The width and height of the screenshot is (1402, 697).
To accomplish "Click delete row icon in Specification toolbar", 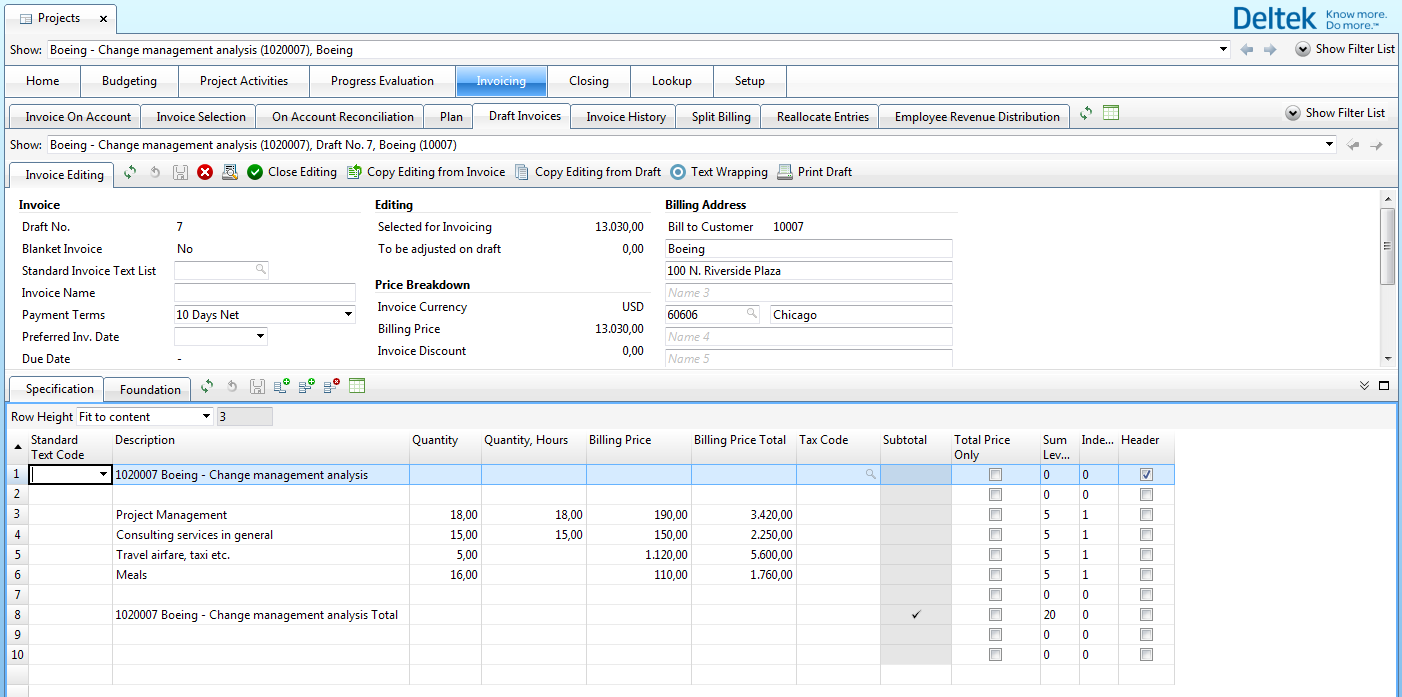I will [x=332, y=386].
